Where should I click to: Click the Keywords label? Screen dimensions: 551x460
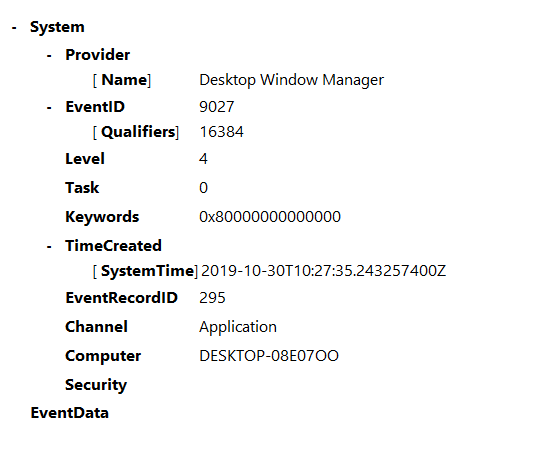click(102, 217)
